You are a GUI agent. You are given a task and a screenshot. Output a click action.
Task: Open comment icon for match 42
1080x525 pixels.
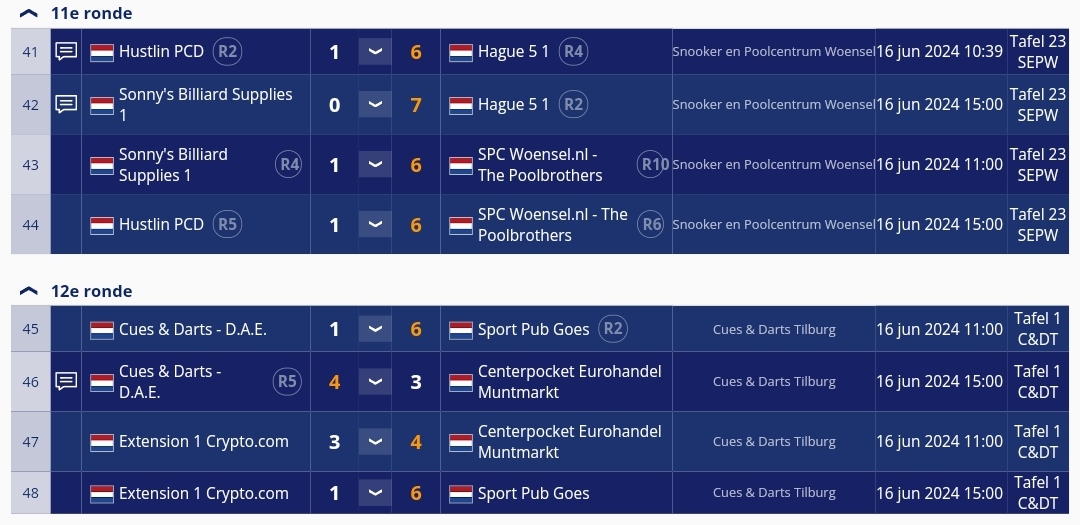(x=66, y=105)
